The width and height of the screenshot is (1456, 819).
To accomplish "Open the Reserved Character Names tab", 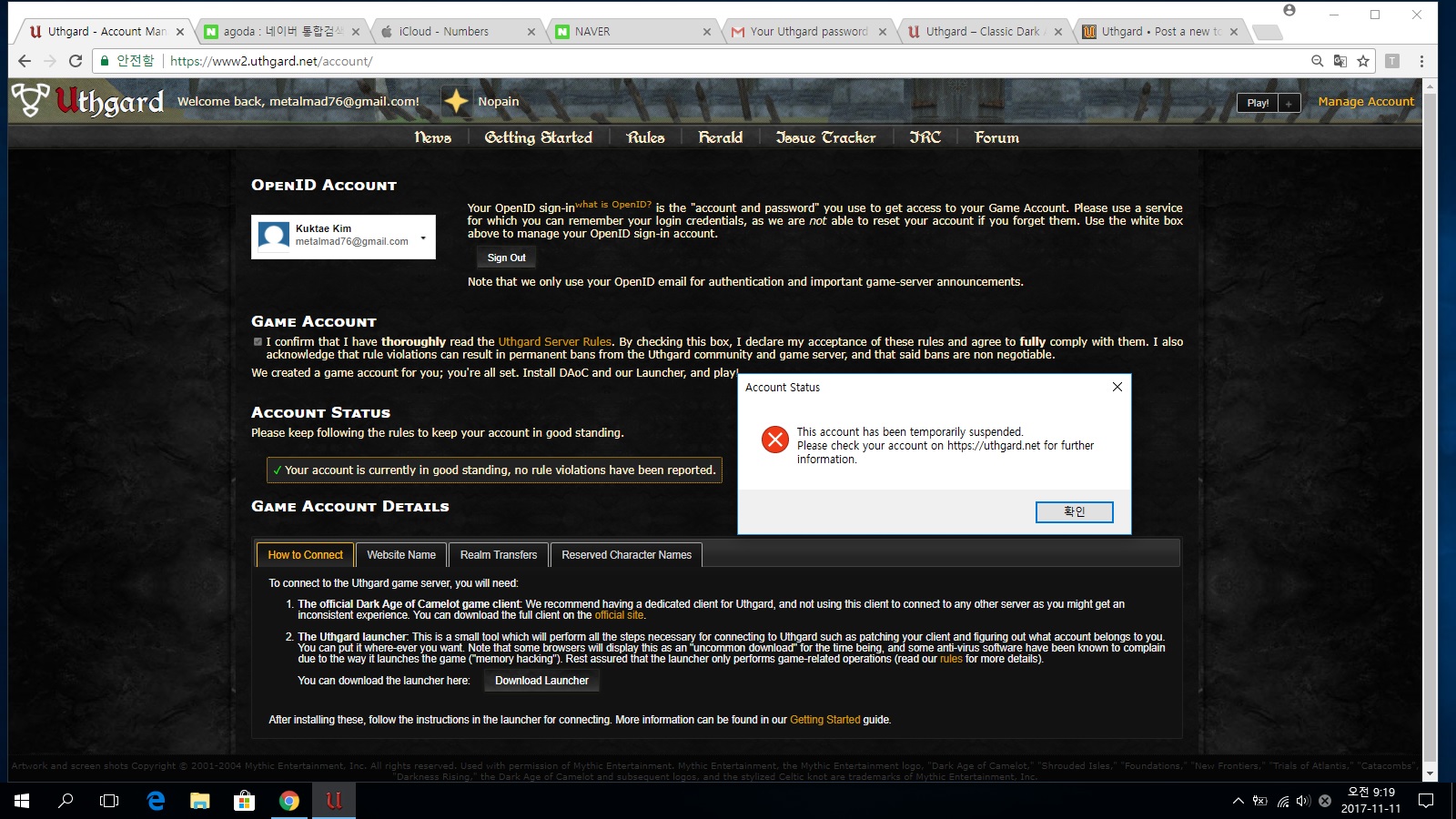I will point(626,555).
